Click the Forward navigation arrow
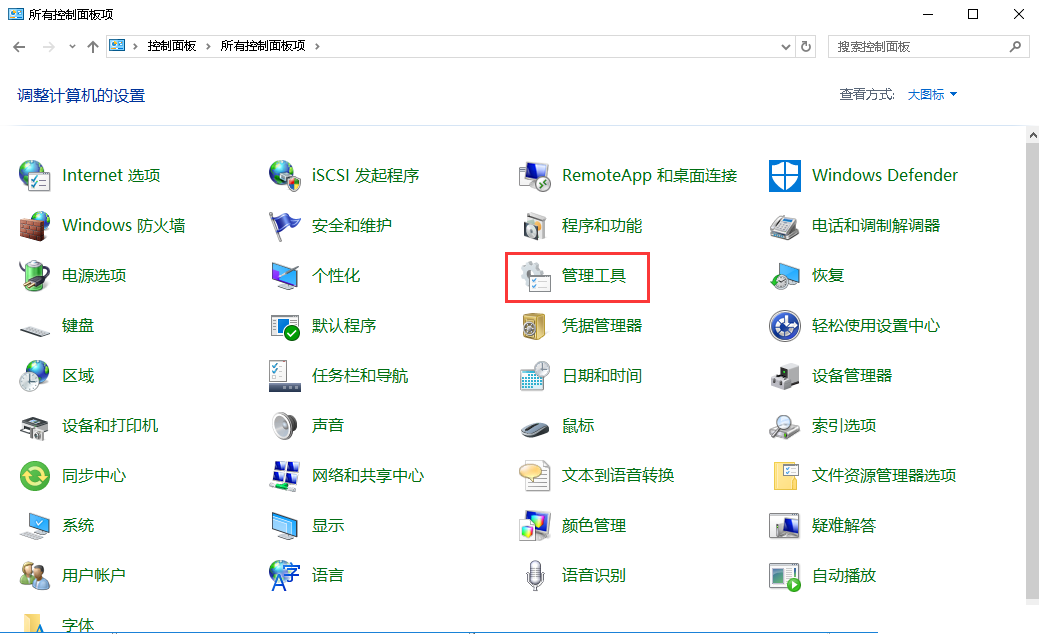This screenshot has height=634, width=1039. pos(48,46)
